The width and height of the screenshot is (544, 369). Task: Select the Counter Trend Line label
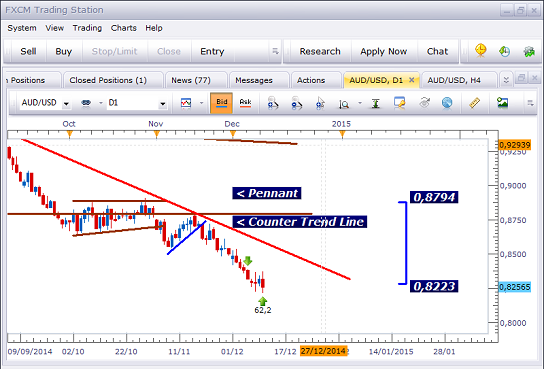(x=300, y=222)
